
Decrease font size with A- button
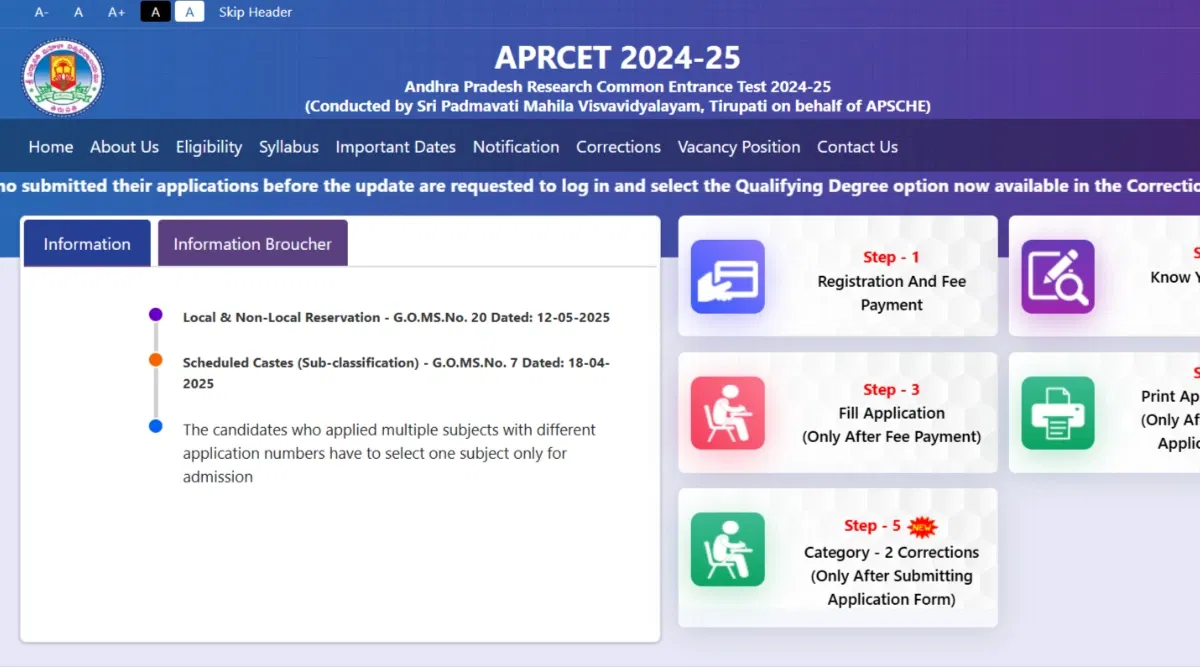pos(41,12)
